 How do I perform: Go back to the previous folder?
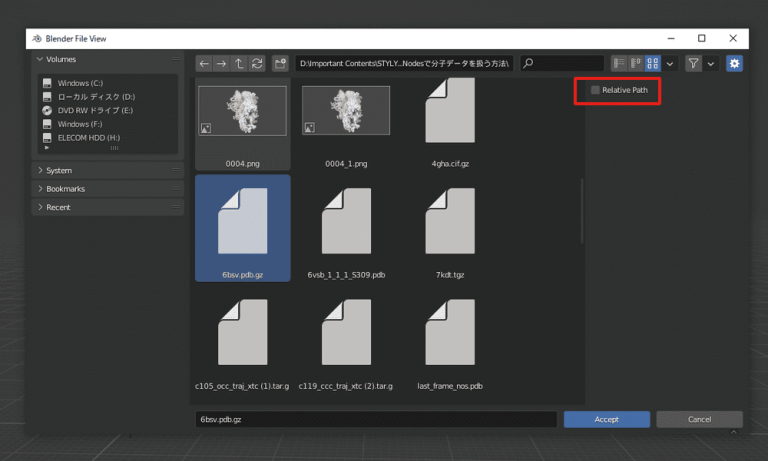[205, 64]
